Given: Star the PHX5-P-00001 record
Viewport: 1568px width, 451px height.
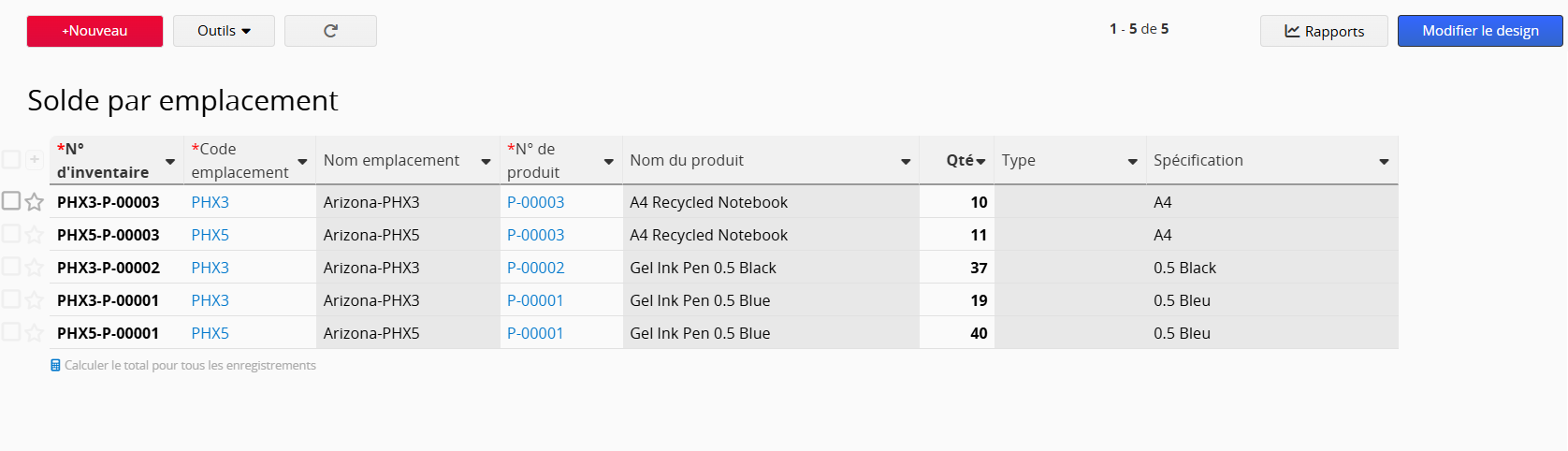Looking at the screenshot, I should tap(35, 333).
